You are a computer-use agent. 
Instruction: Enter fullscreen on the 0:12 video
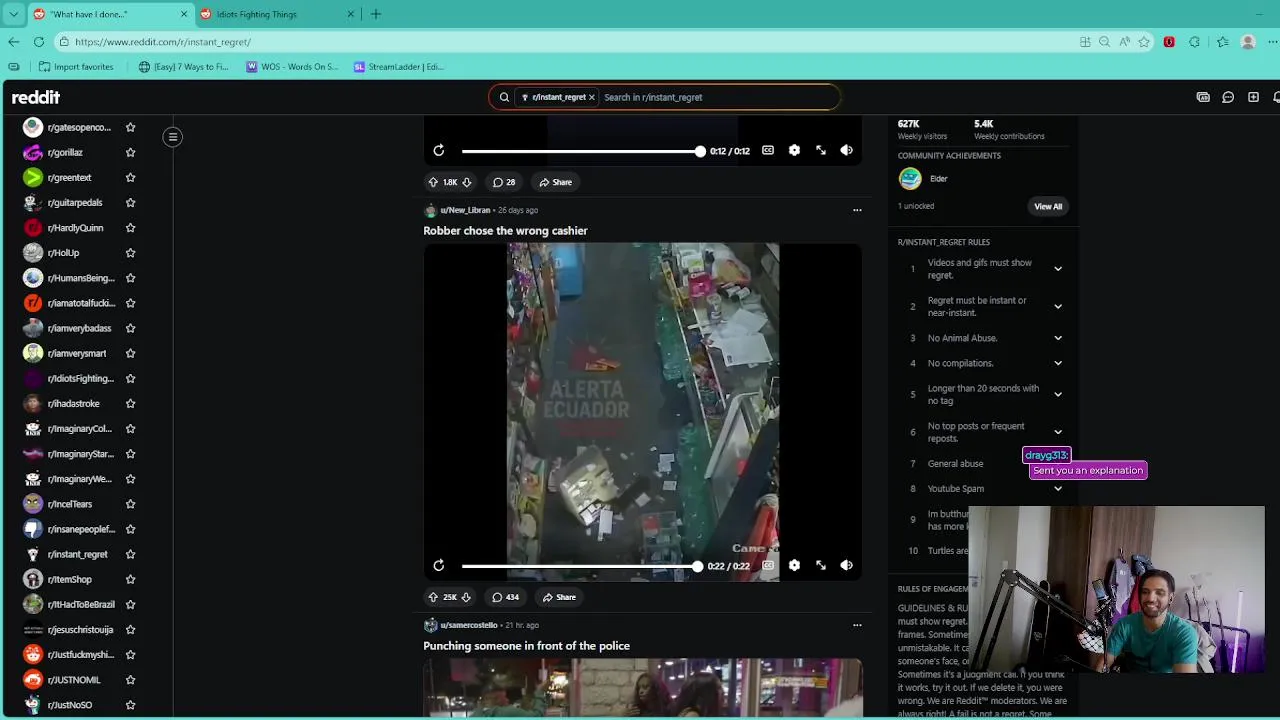820,150
